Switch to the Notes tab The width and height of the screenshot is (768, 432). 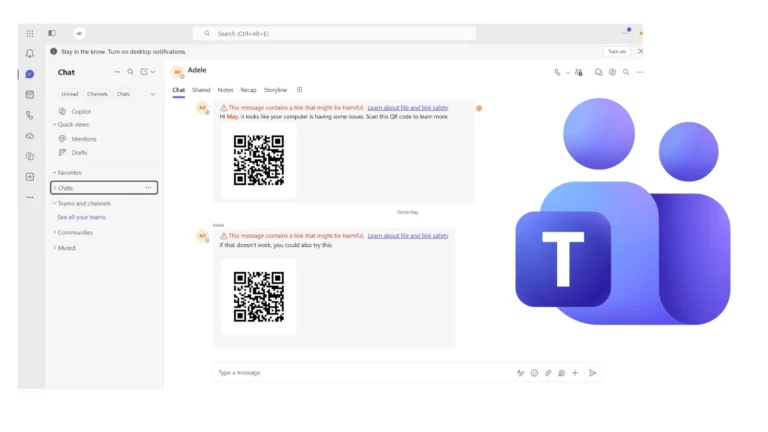coord(225,90)
